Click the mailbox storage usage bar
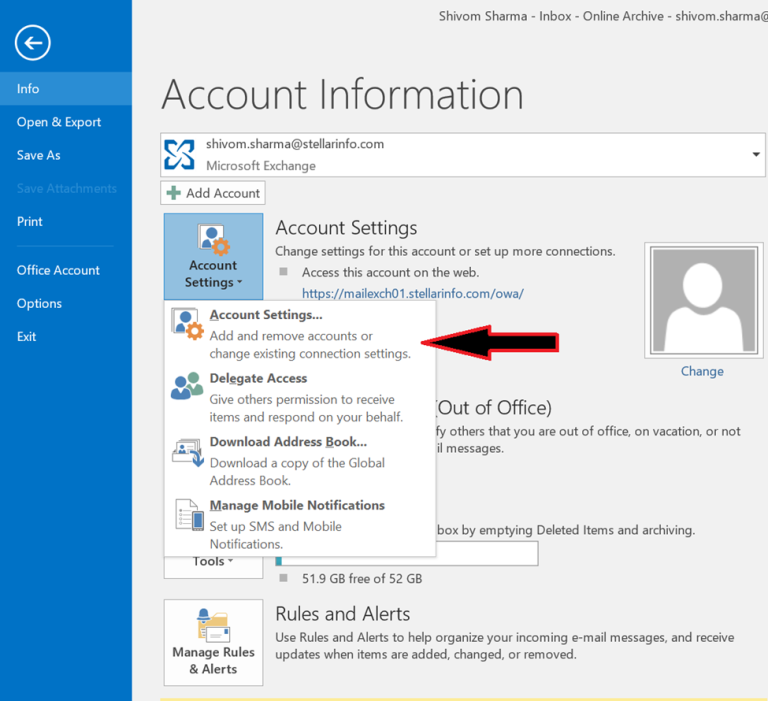Image resolution: width=768 pixels, height=701 pixels. coord(407,554)
